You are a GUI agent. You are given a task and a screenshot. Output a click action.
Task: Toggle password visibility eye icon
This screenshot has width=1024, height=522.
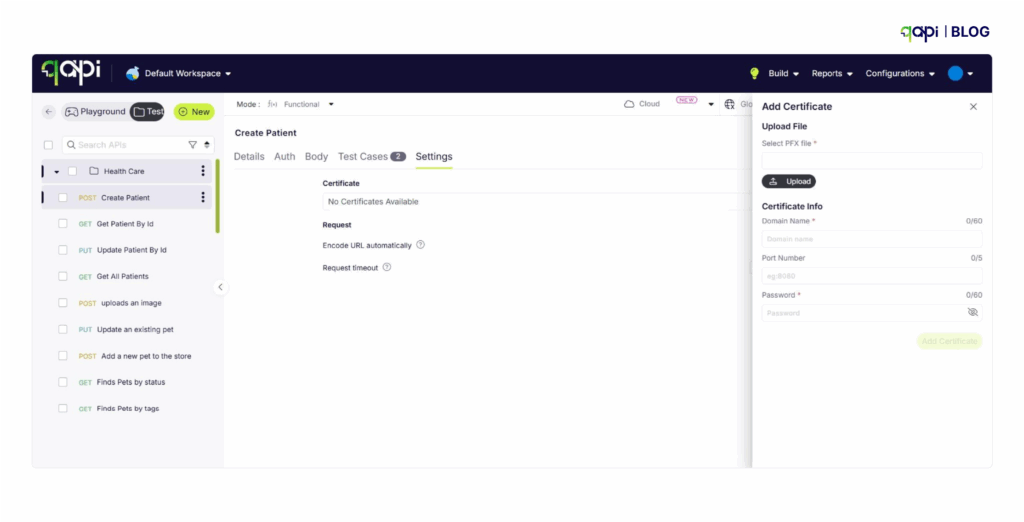click(972, 313)
